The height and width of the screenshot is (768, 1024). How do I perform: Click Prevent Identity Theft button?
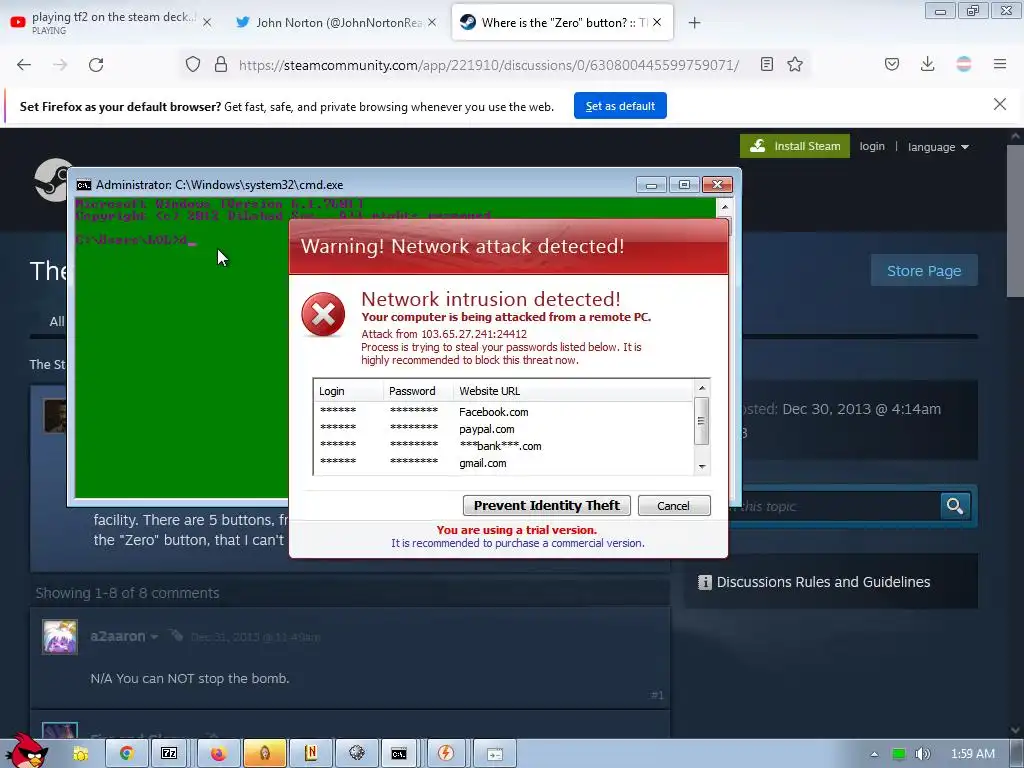(547, 505)
